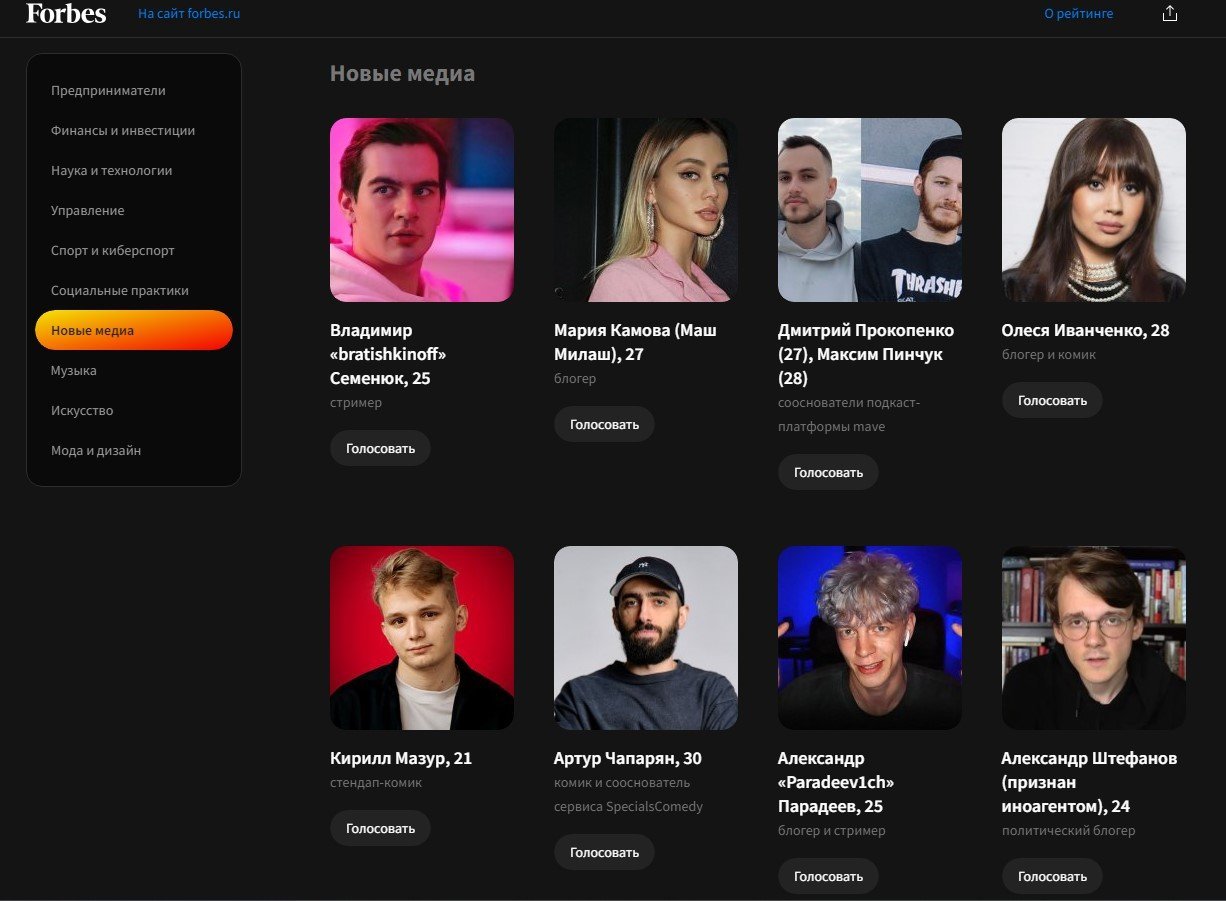Open Александр Парадеев's photo
This screenshot has height=901, width=1226.
(x=870, y=638)
